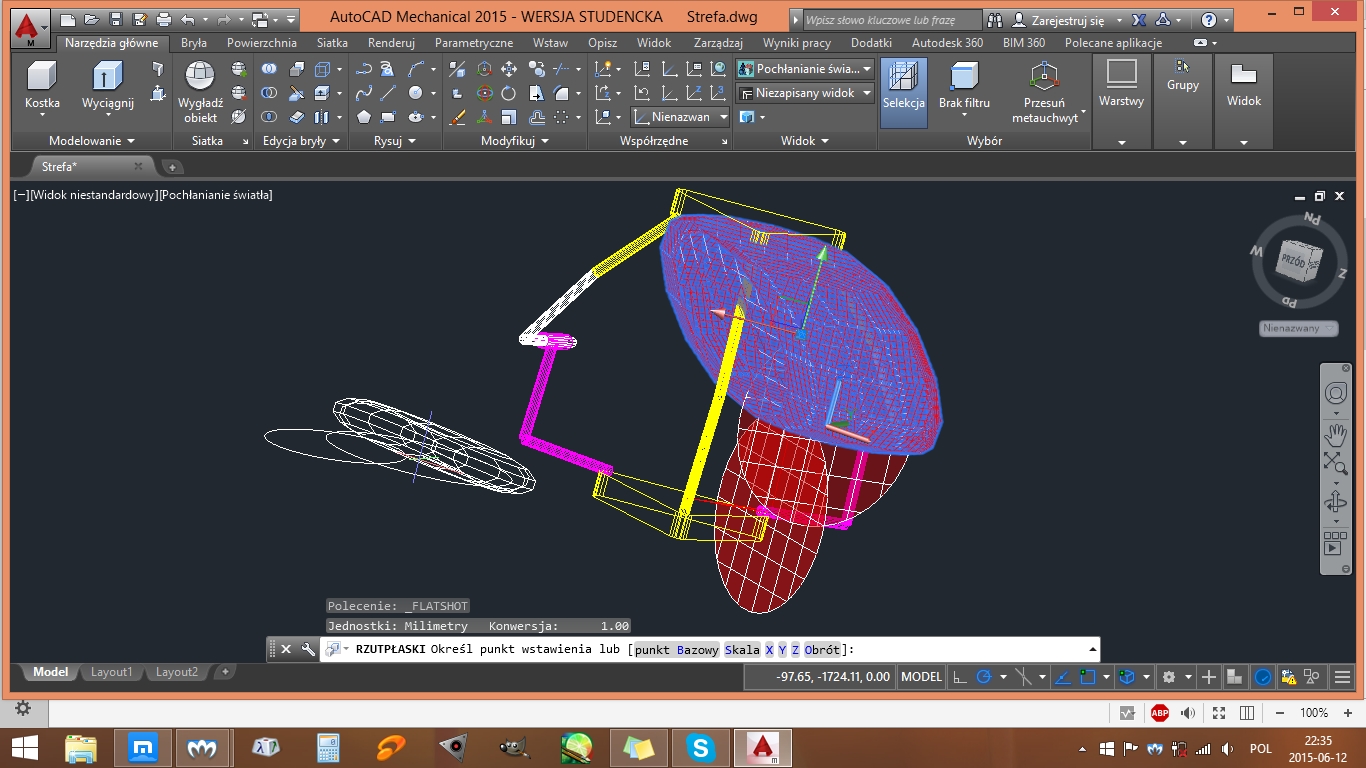
Task: Switch to the Layout1 tab
Action: tap(110, 671)
